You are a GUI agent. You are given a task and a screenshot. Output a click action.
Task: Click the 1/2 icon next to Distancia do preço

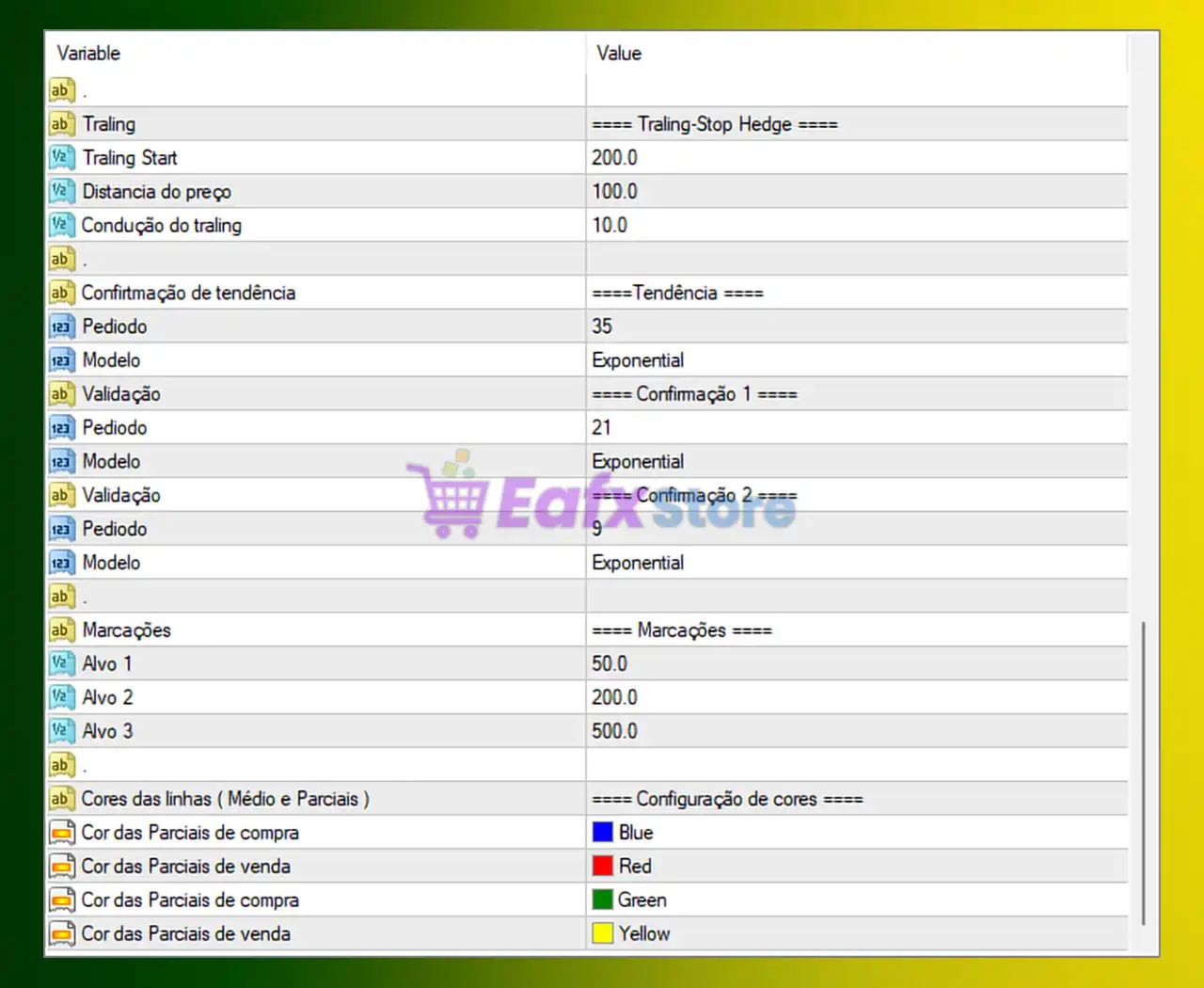click(60, 191)
